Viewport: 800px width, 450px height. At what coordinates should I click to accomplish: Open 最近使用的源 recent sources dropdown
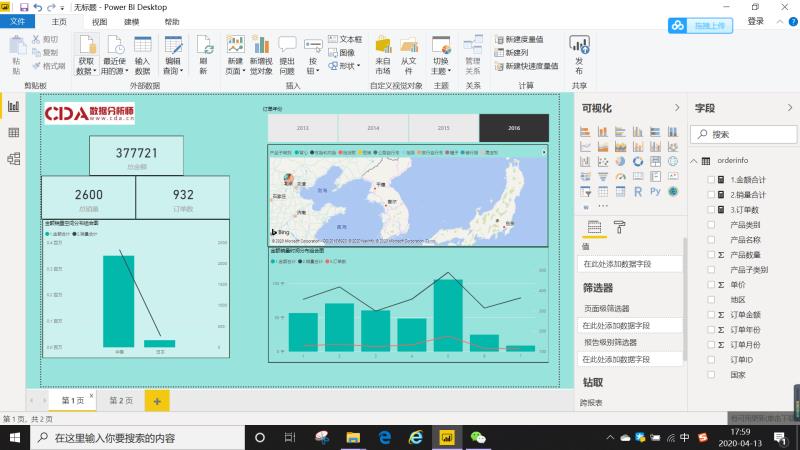pyautogui.click(x=114, y=66)
